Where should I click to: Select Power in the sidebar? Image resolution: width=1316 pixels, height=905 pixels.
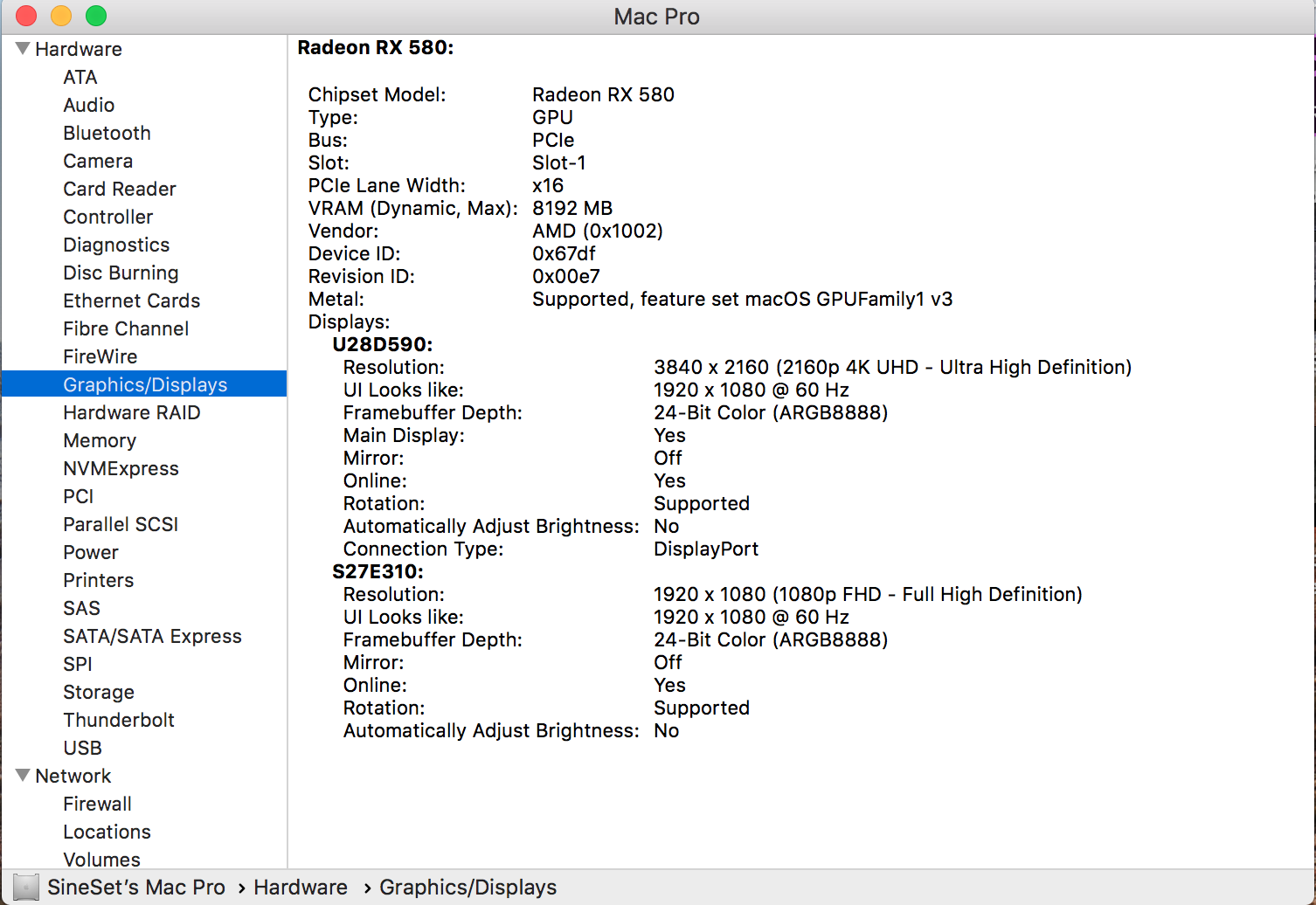click(x=91, y=552)
